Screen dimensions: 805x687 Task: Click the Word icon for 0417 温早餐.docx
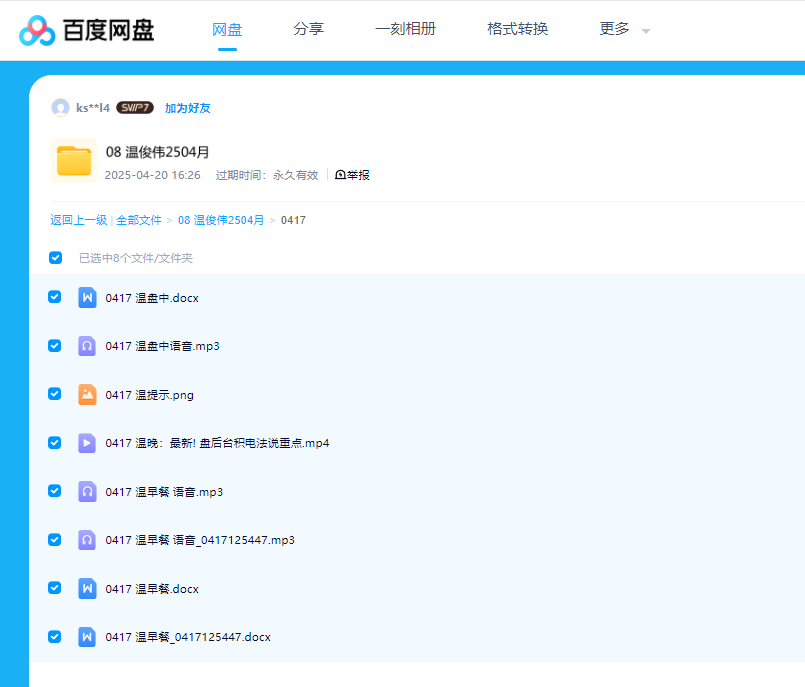(x=87, y=589)
